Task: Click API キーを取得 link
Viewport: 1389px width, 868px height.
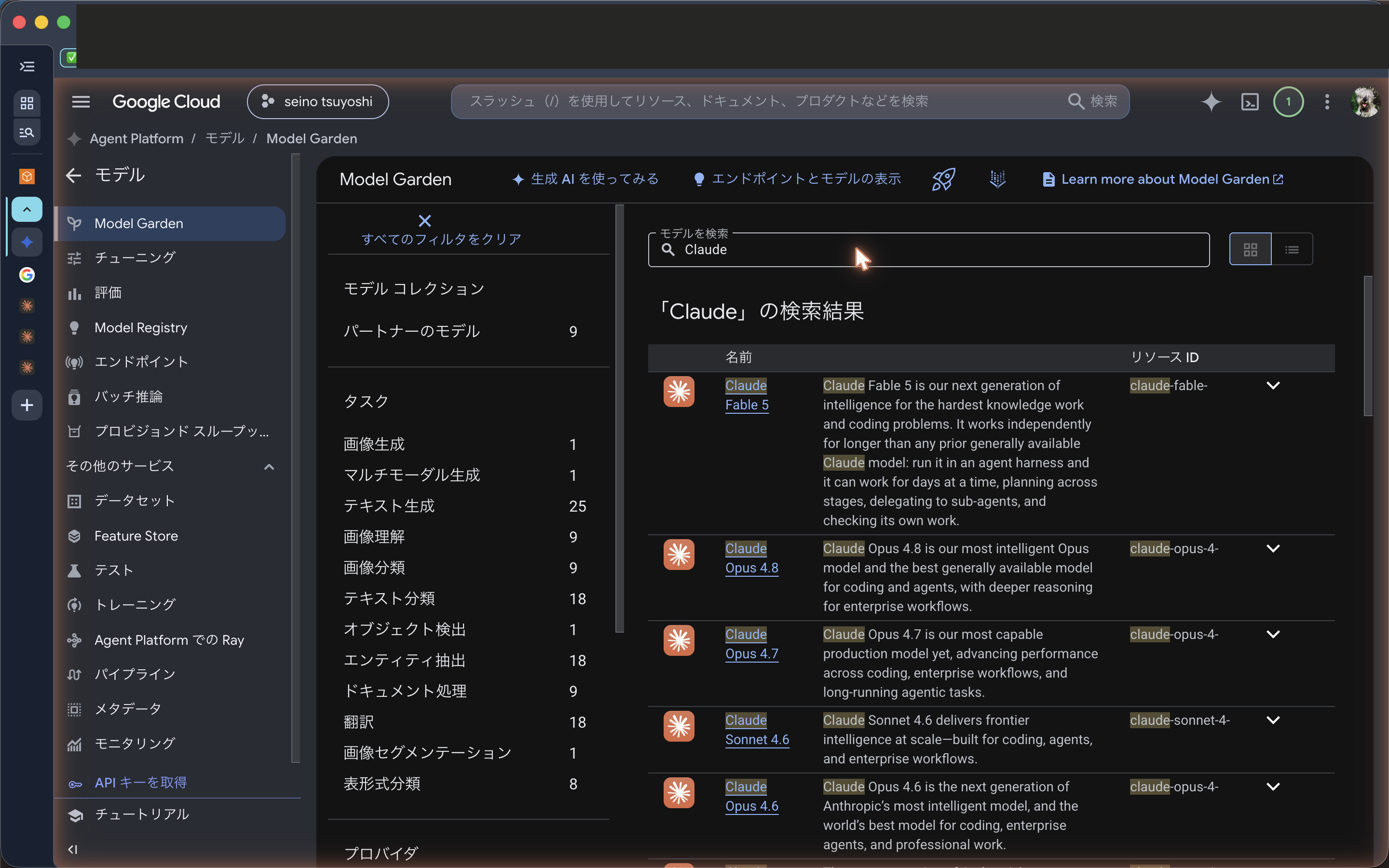Action: tap(141, 783)
